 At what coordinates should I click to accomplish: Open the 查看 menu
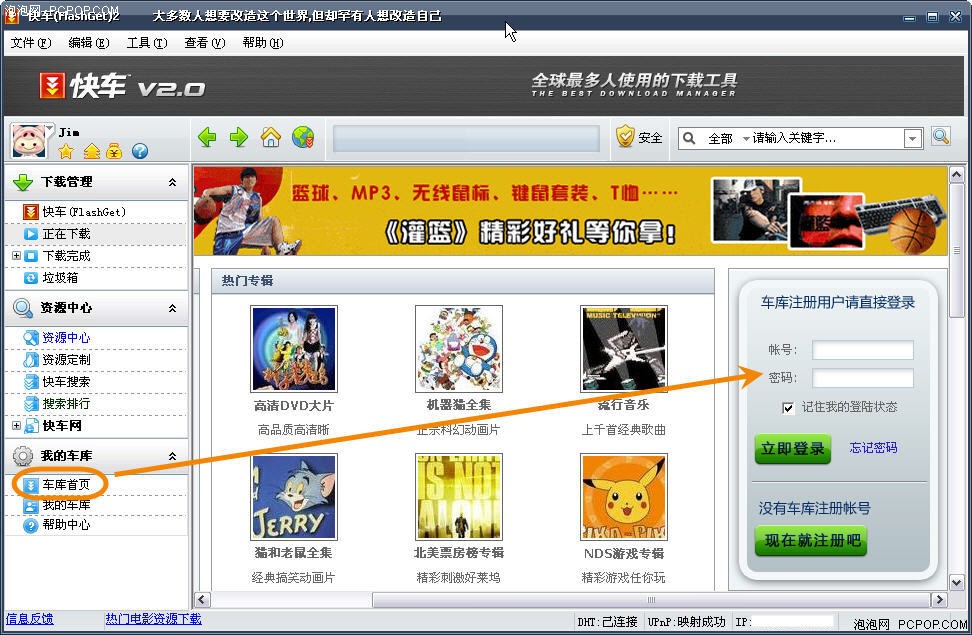[205, 43]
